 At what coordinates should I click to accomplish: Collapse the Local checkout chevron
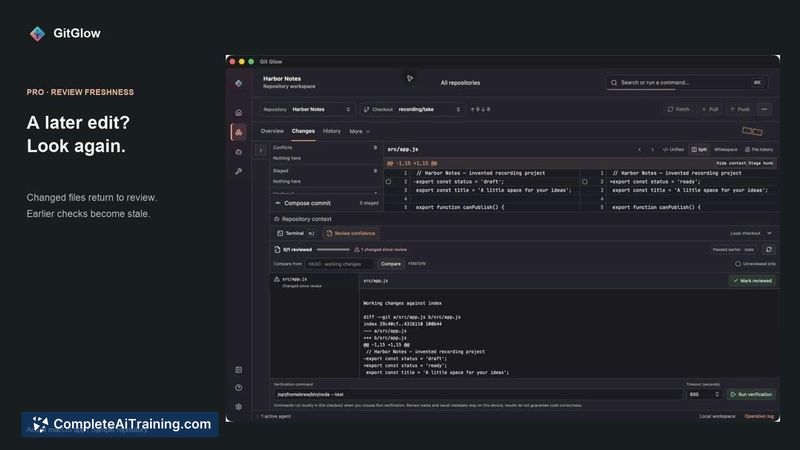pos(769,233)
